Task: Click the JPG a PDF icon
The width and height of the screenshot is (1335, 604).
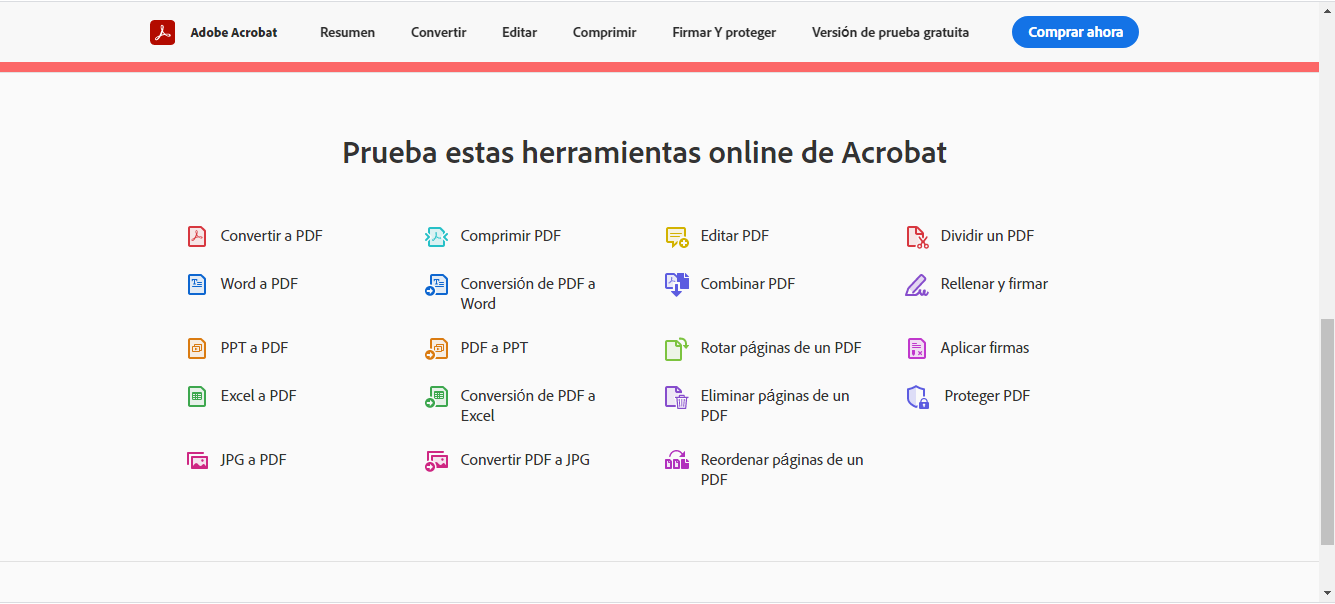Action: [197, 461]
